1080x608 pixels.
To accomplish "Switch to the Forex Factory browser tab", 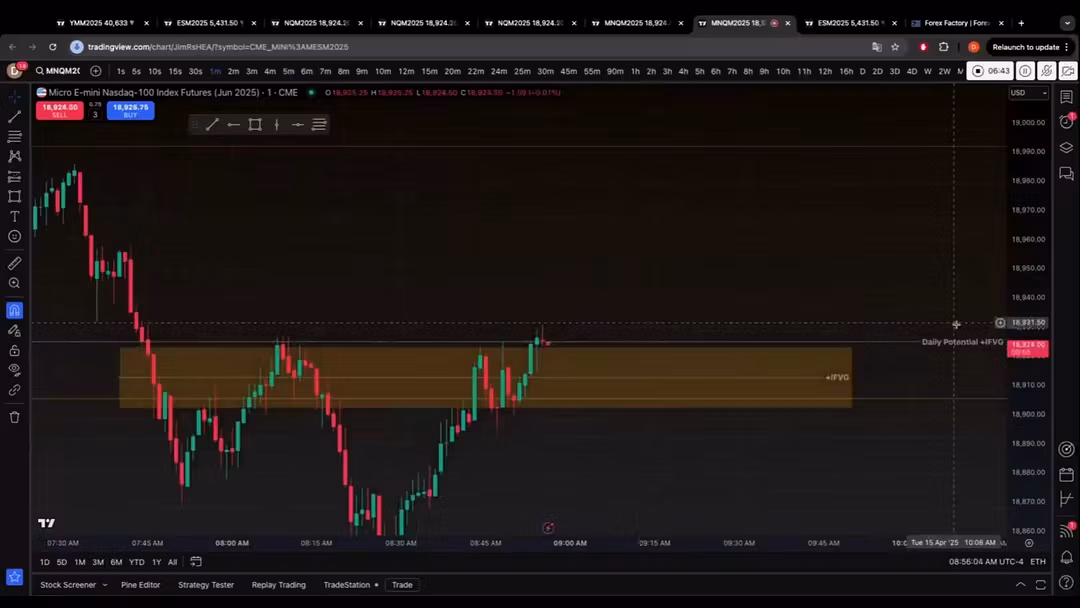I will pyautogui.click(x=956, y=23).
